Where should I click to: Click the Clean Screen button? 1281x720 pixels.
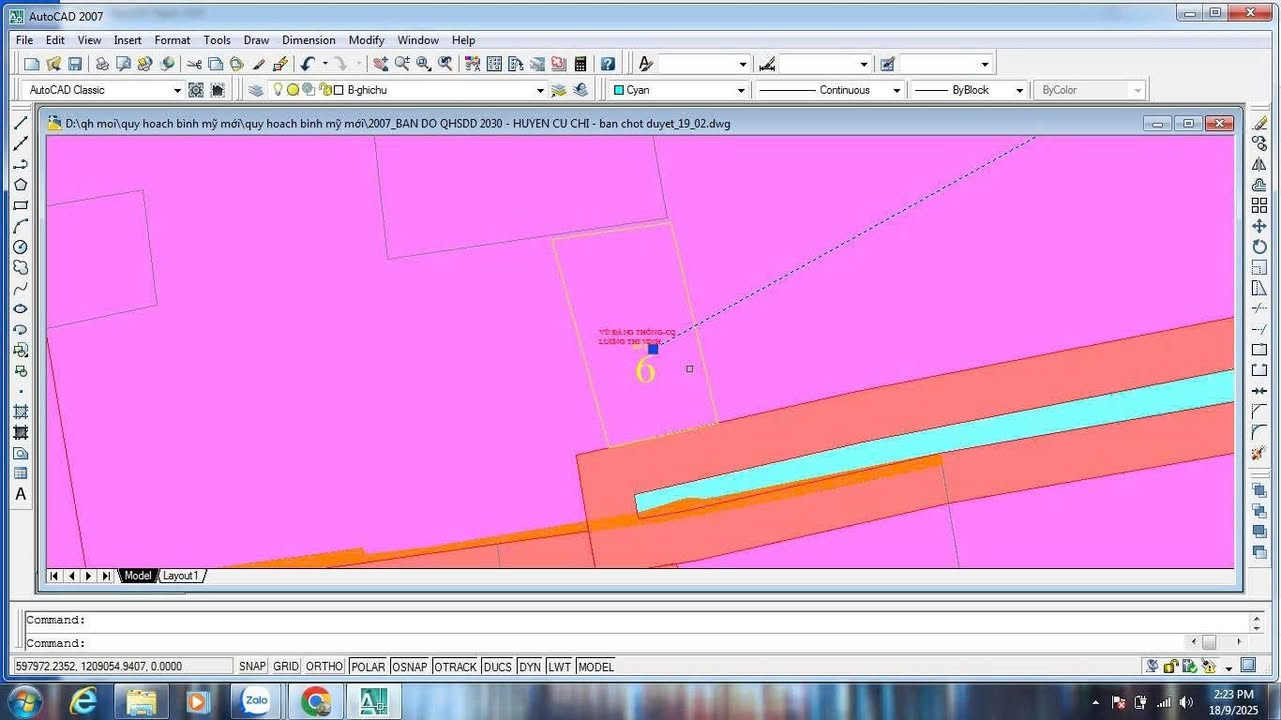[1248, 665]
